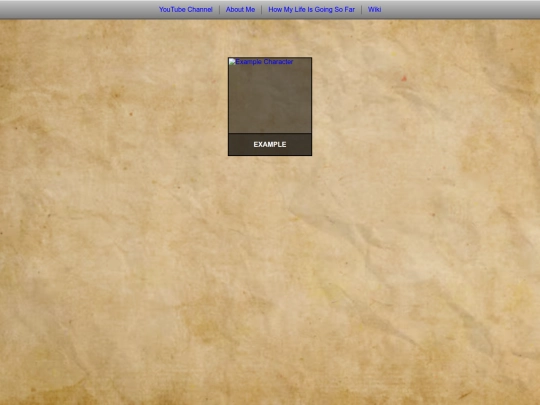Select the EXAMPLE caption label
This screenshot has height=405, width=540.
coord(270,145)
